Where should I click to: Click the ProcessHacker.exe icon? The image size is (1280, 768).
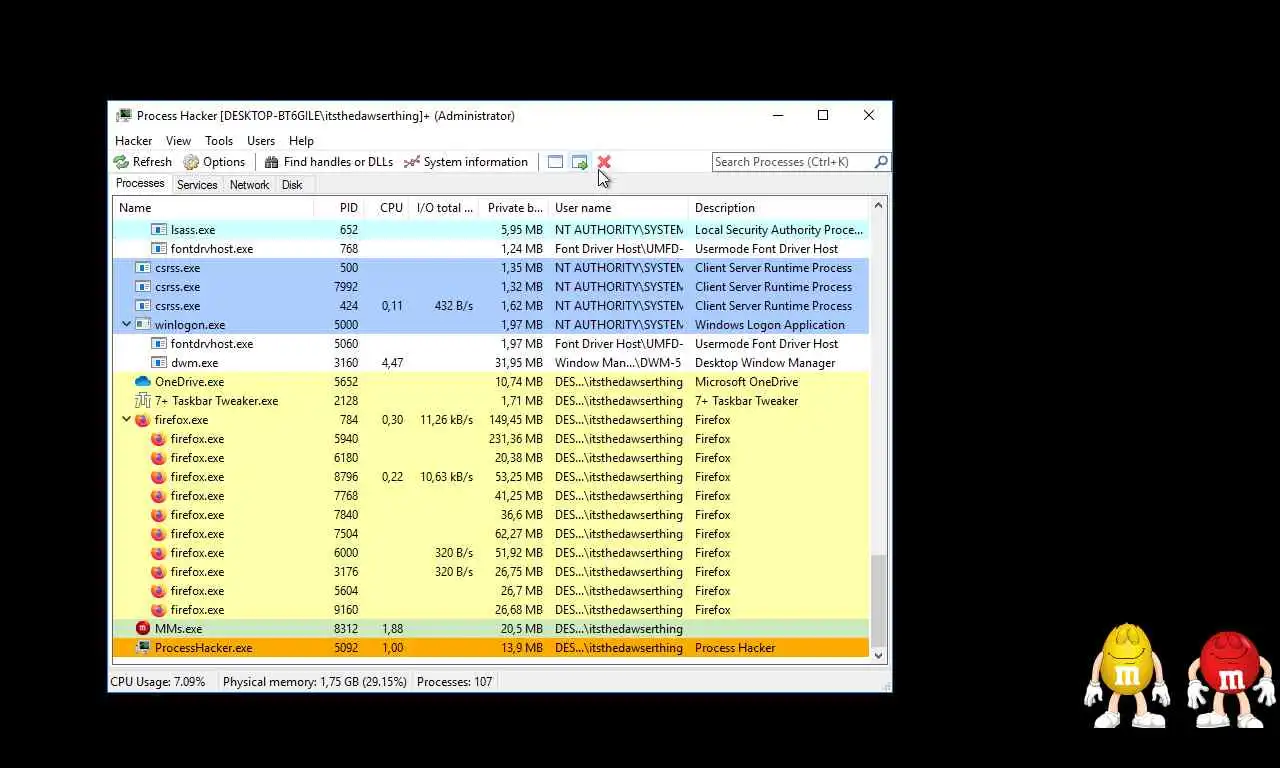pyautogui.click(x=142, y=648)
